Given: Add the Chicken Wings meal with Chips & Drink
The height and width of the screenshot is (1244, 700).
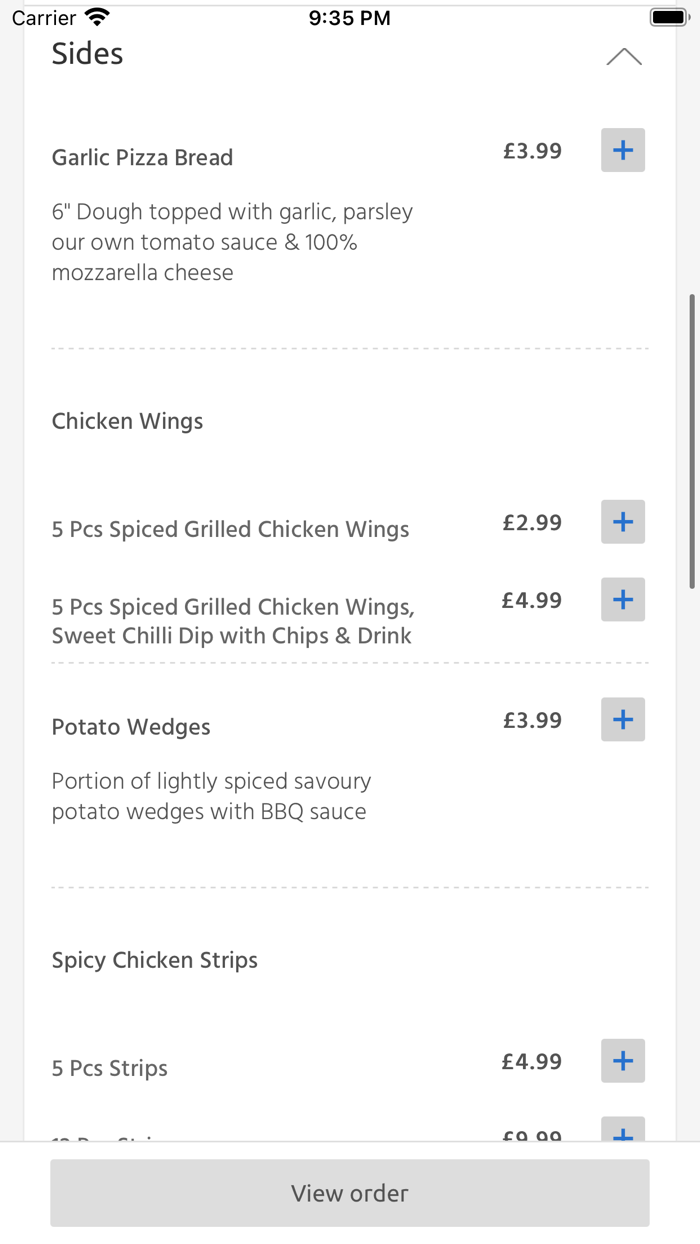Looking at the screenshot, I should click(x=622, y=599).
